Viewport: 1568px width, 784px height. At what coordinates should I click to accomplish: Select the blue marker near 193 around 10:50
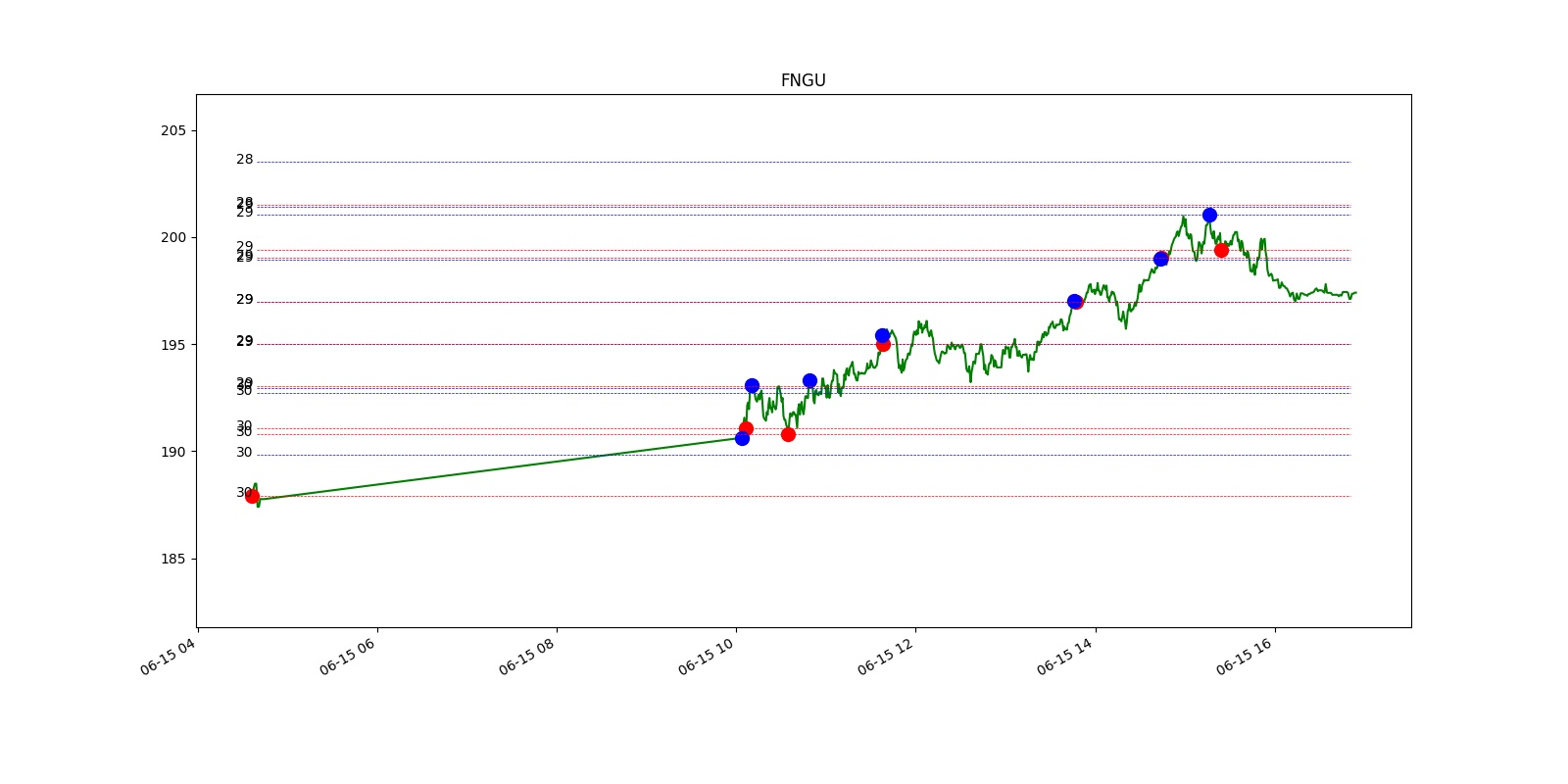pyautogui.click(x=809, y=380)
